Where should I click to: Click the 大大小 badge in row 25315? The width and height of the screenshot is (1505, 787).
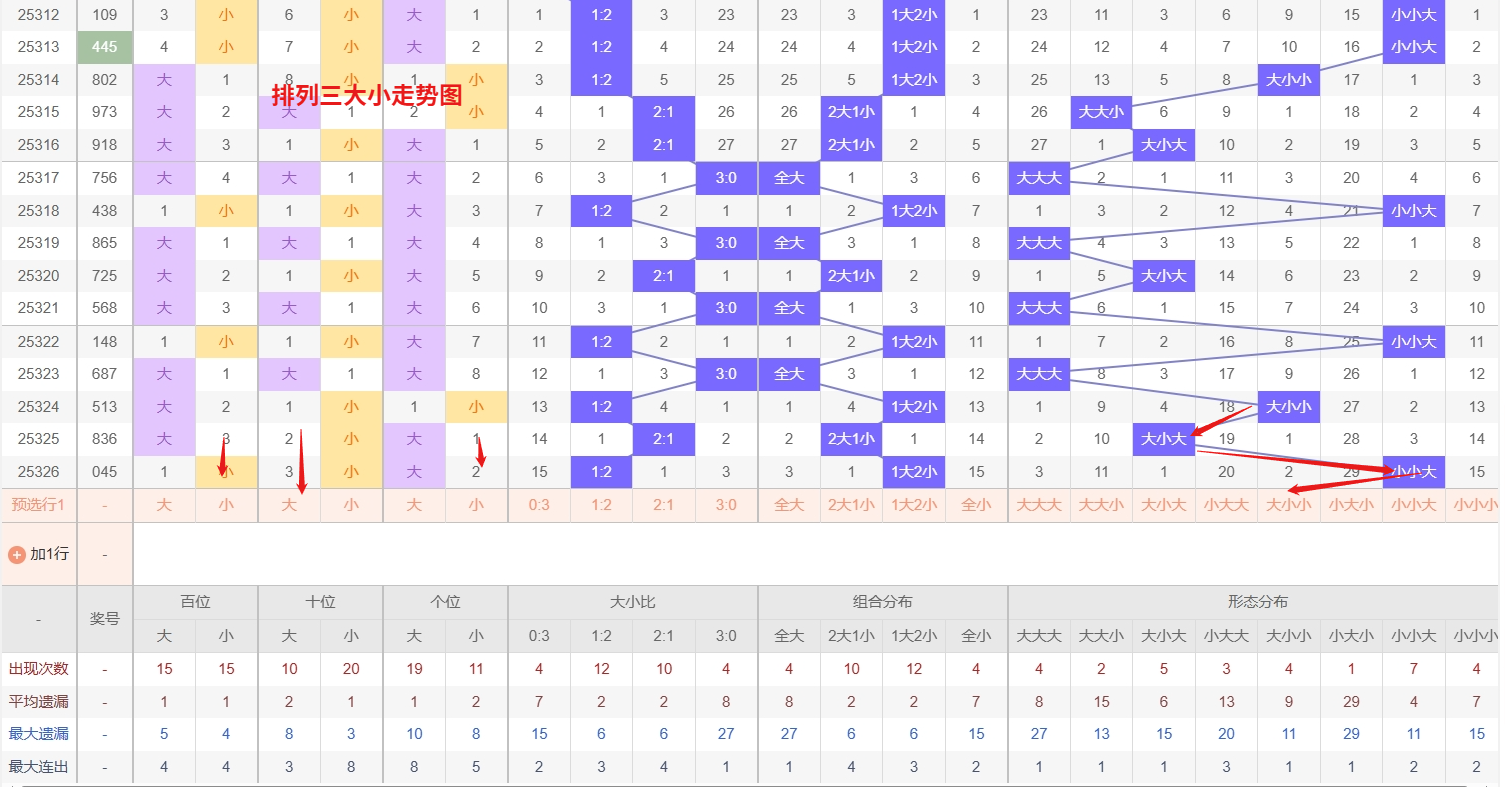(x=1101, y=112)
